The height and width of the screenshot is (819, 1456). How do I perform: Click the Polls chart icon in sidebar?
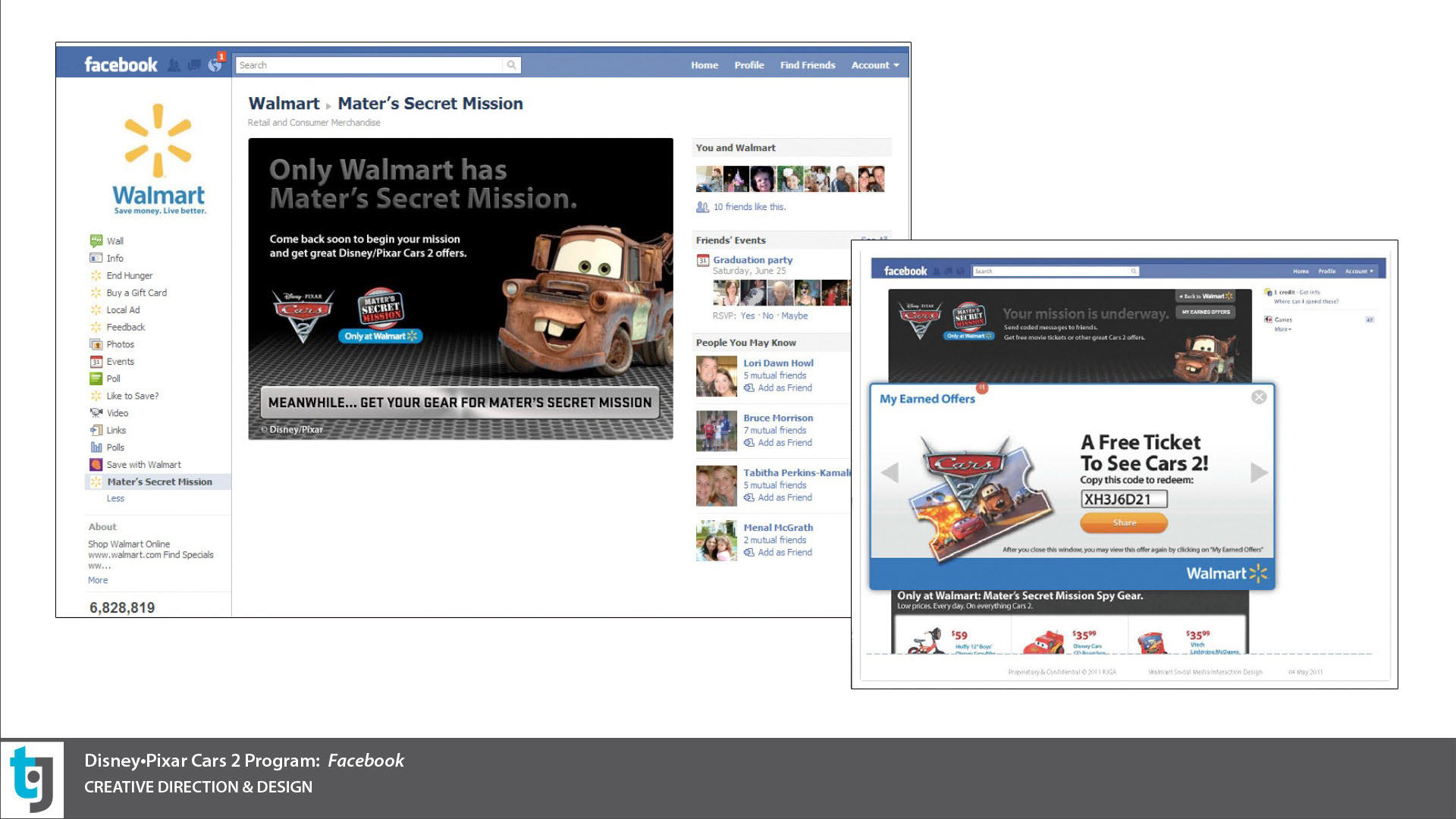point(96,447)
